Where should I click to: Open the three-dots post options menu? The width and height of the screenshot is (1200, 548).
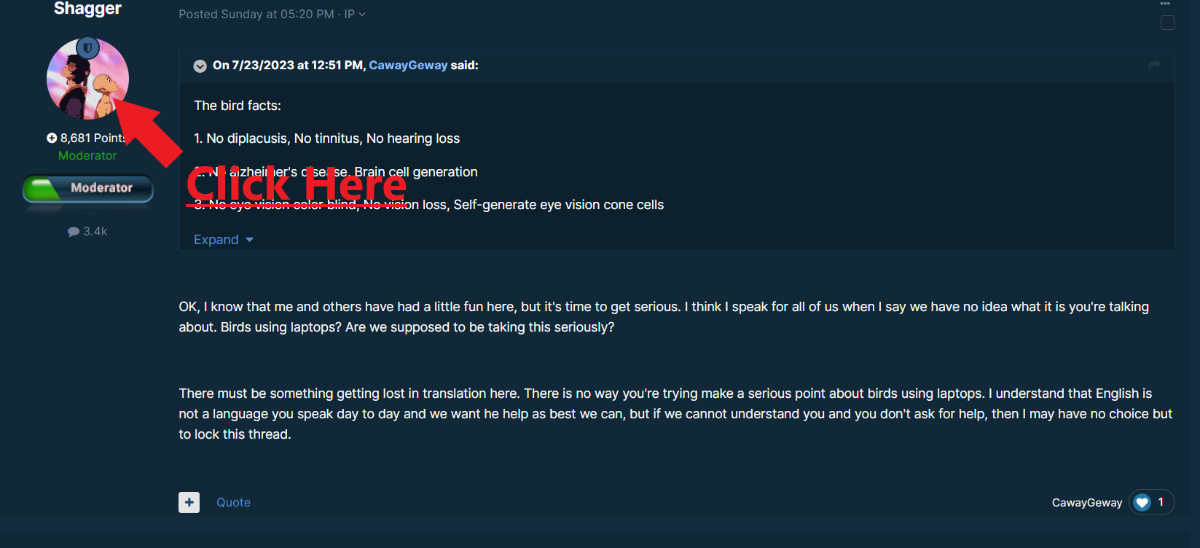point(1165,4)
